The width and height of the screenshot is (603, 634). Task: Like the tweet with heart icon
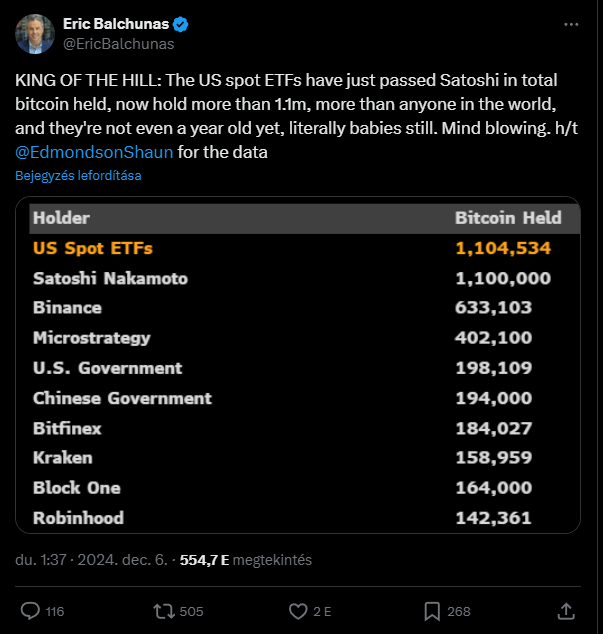pyautogui.click(x=298, y=611)
